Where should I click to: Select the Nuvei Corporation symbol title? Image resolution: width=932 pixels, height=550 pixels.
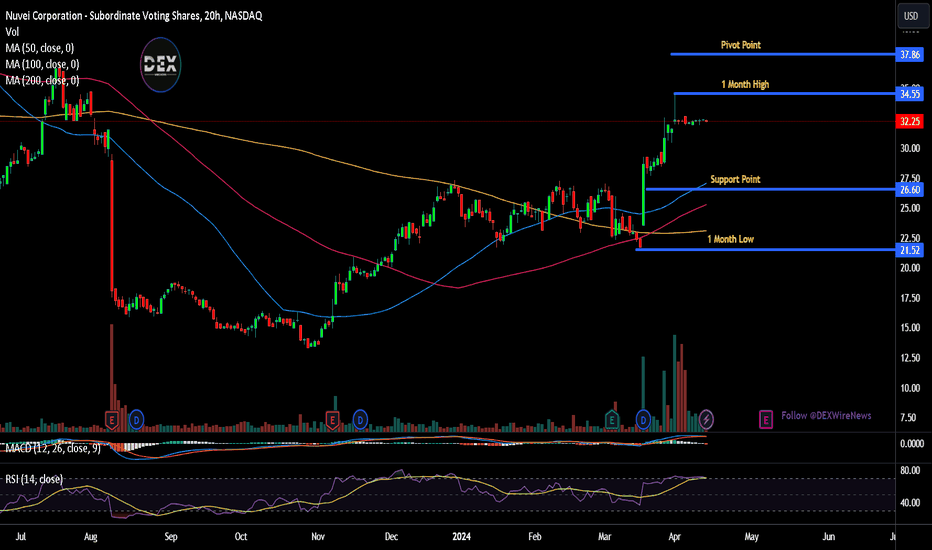click(x=134, y=16)
